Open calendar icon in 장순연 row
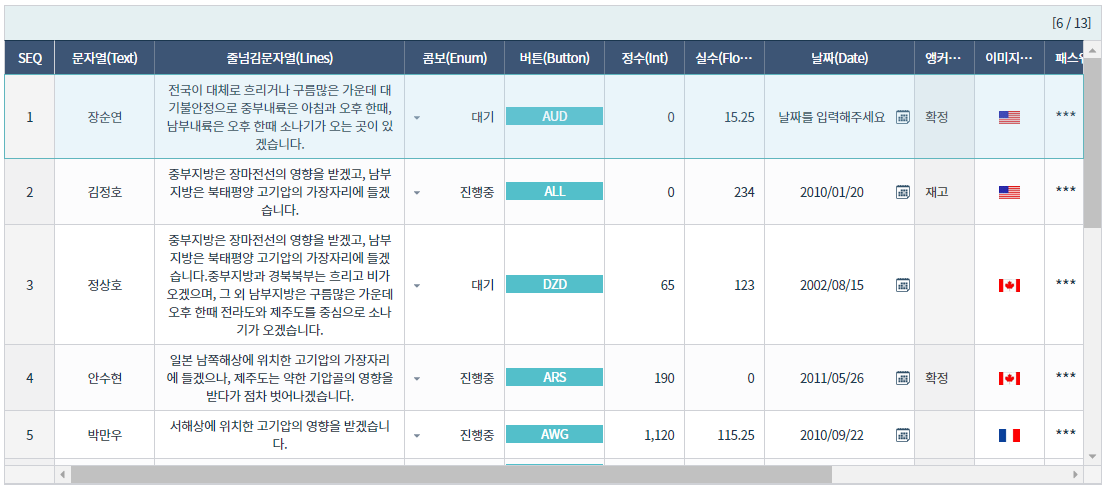 click(902, 117)
